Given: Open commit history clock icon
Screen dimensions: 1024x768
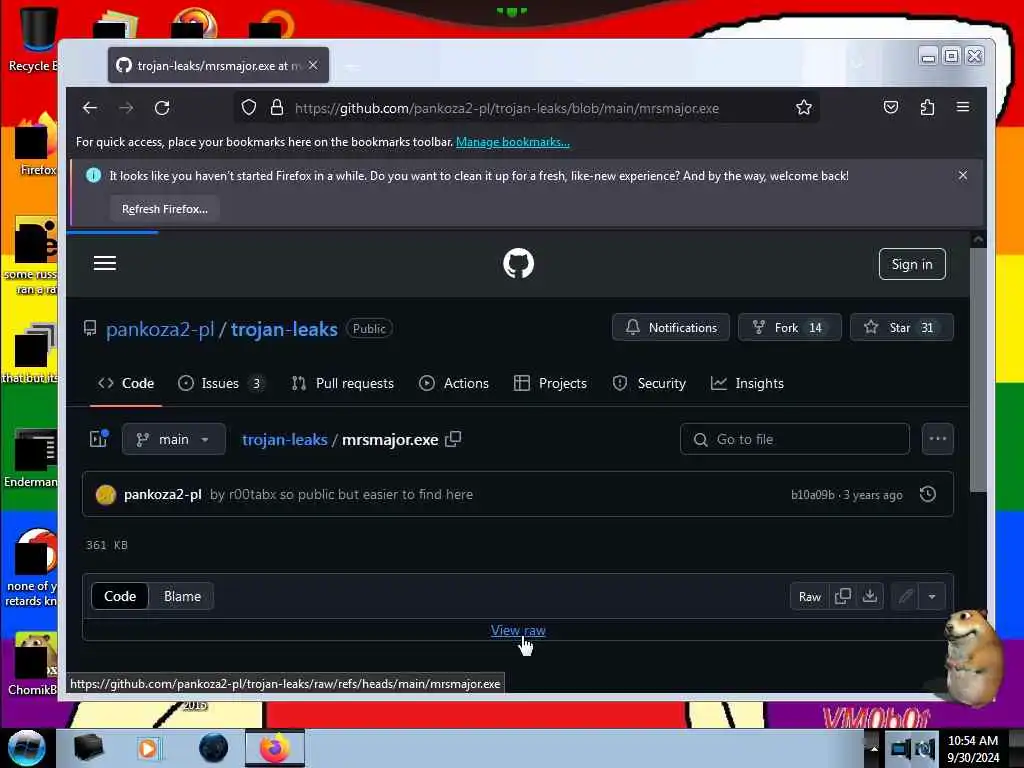Looking at the screenshot, I should tap(928, 494).
